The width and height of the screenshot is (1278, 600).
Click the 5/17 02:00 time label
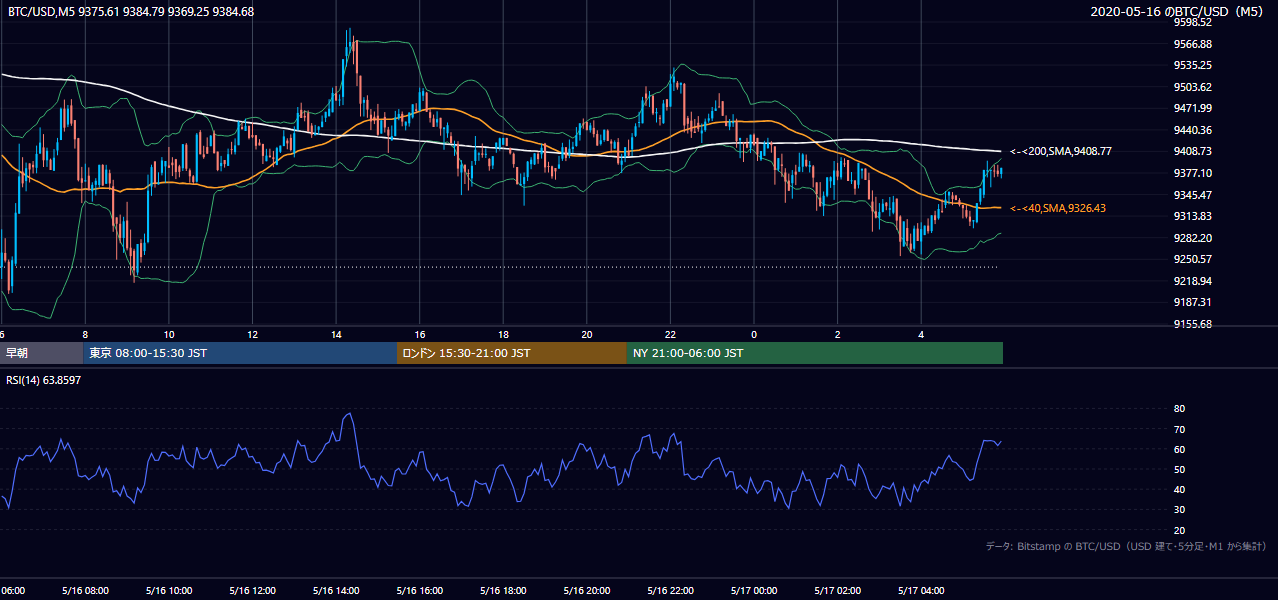pyautogui.click(x=838, y=591)
